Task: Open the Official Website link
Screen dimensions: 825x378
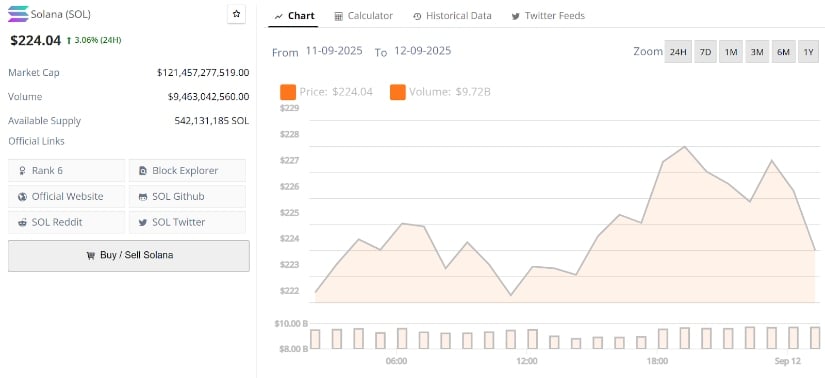Action: pyautogui.click(x=66, y=196)
